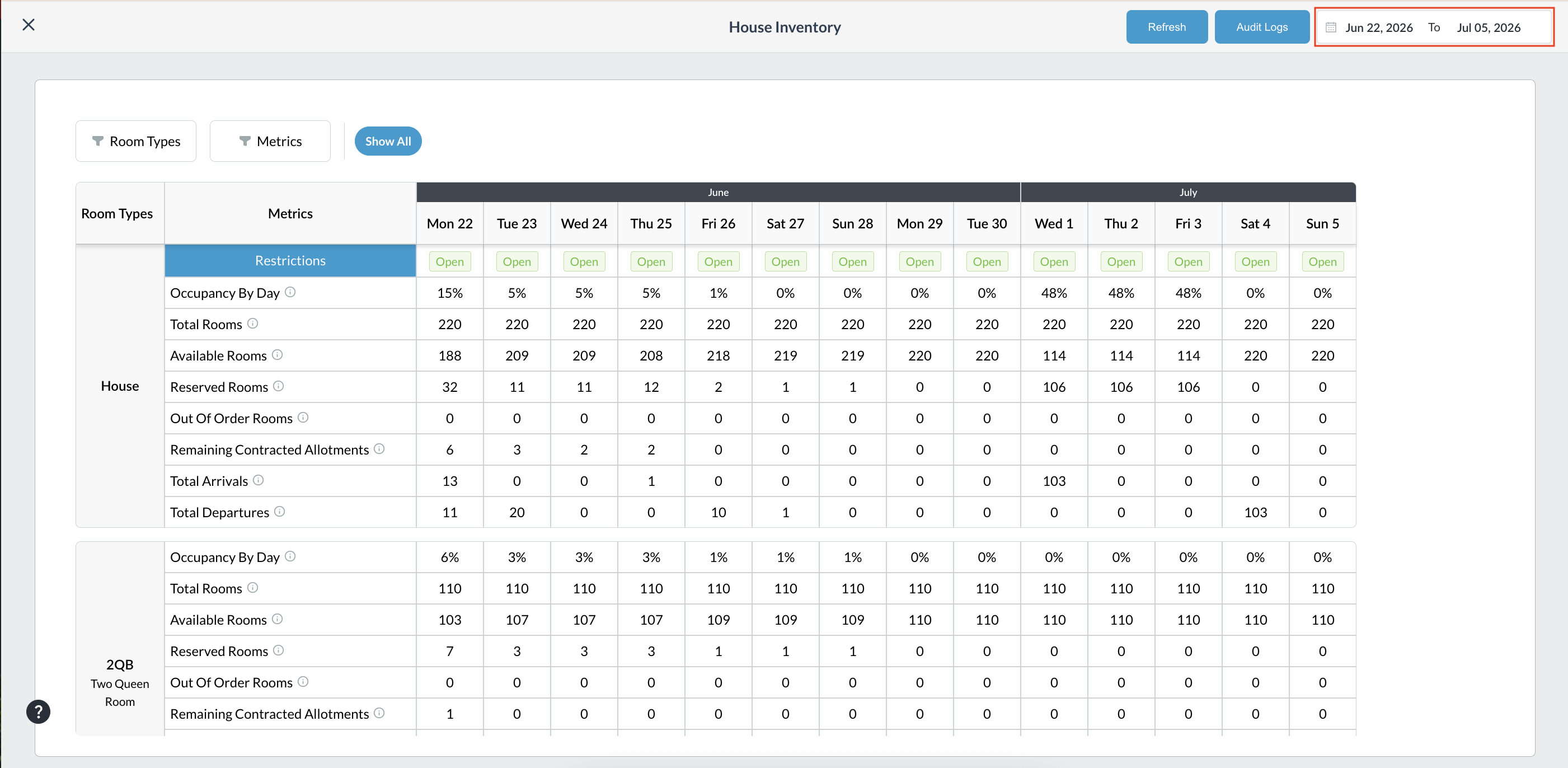Click info icon beside House Out Of Order Rooms

coord(303,417)
